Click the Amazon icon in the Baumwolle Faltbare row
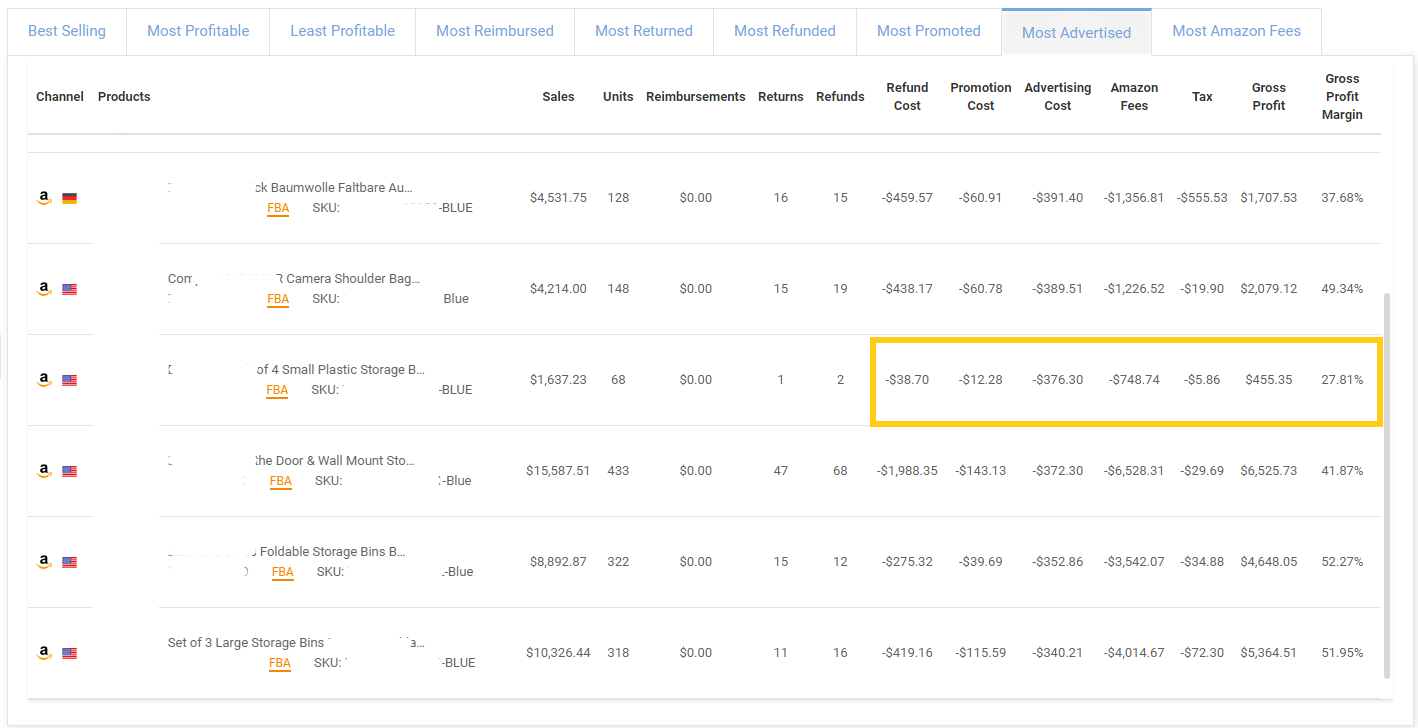1418x728 pixels. [44, 198]
